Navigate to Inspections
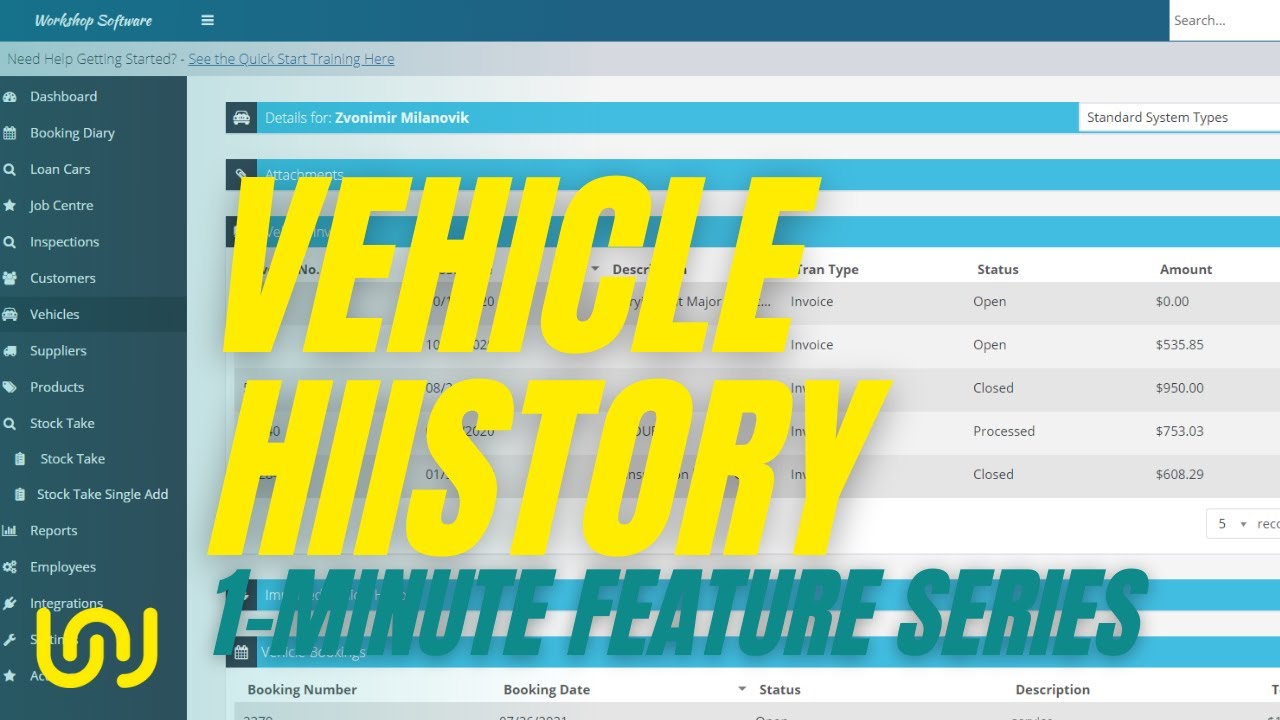Viewport: 1280px width, 720px height. coord(64,242)
